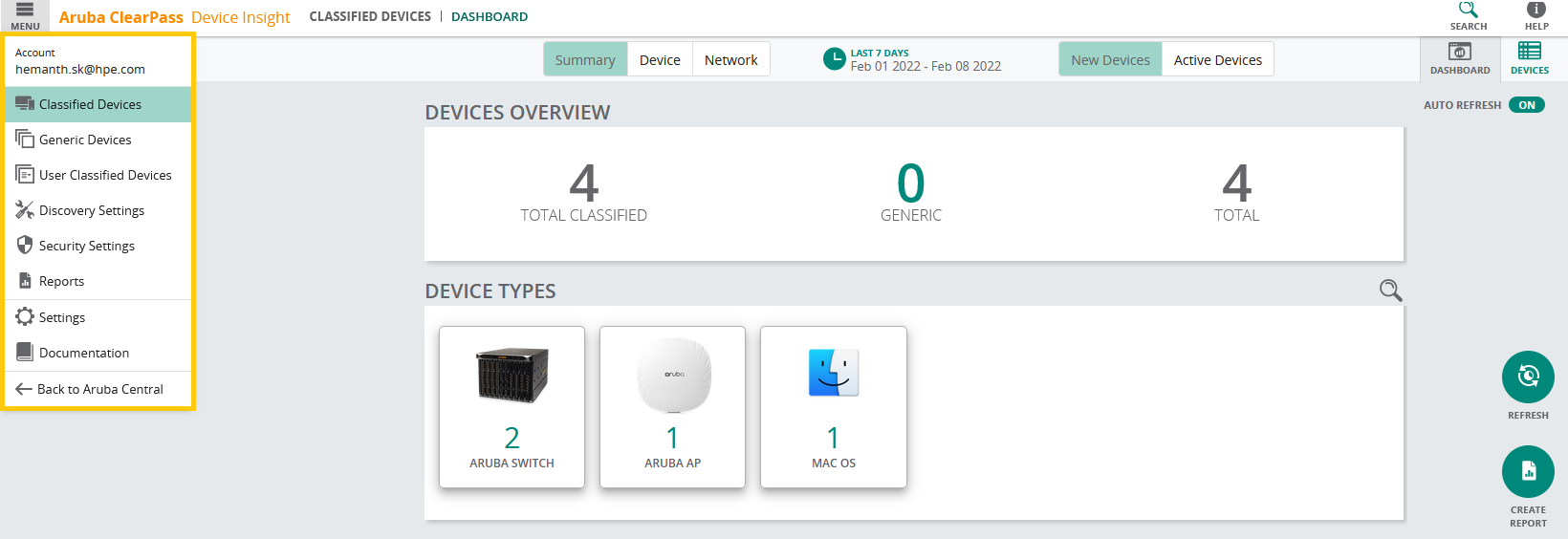Open Documentation menu item
This screenshot has width=1568, height=539.
coord(98,353)
